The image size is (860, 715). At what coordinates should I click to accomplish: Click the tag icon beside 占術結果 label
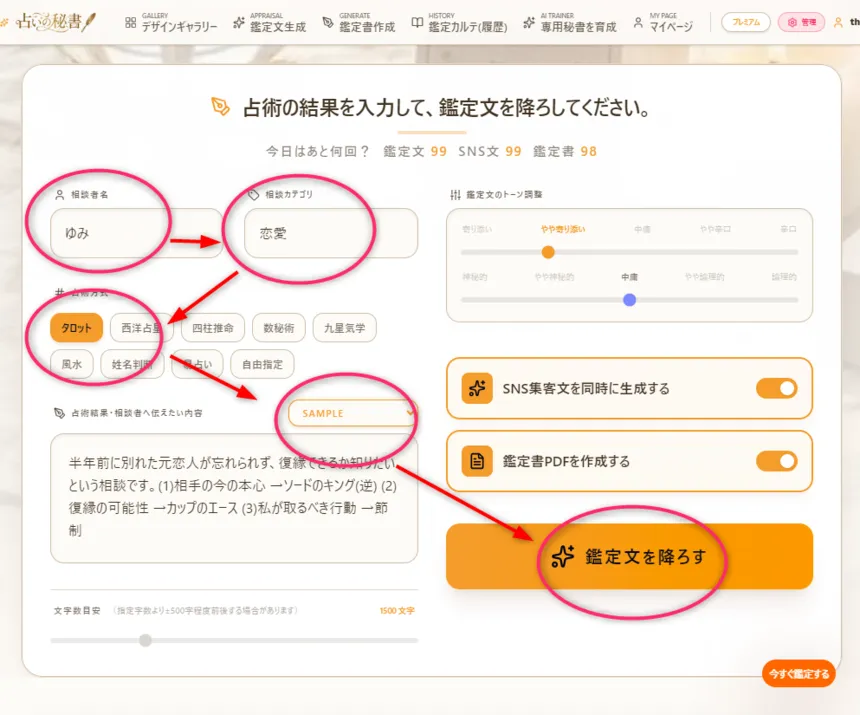(x=59, y=413)
